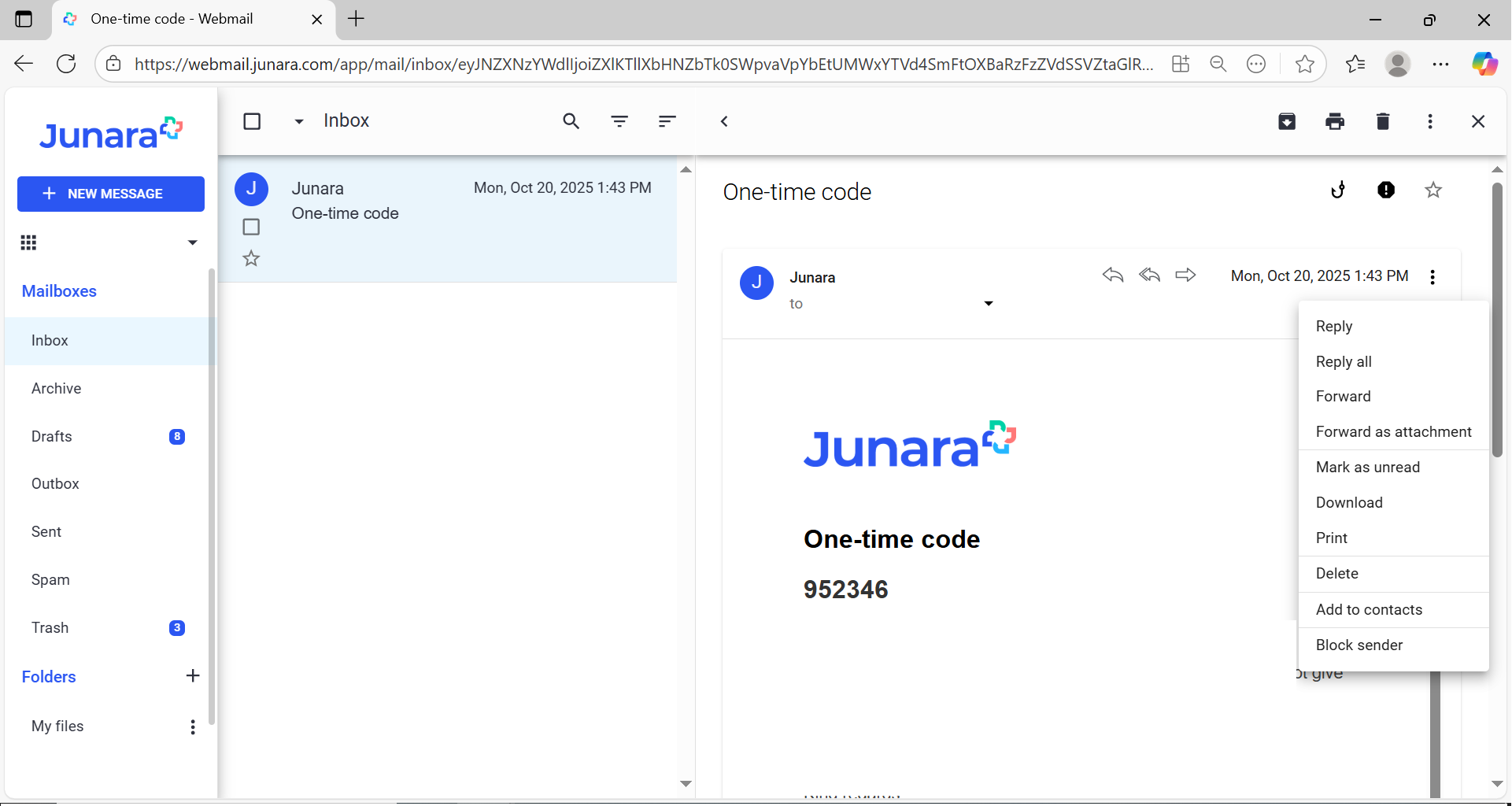Click the trash icon in the top toolbar
This screenshot has width=1512, height=806.
(x=1383, y=121)
